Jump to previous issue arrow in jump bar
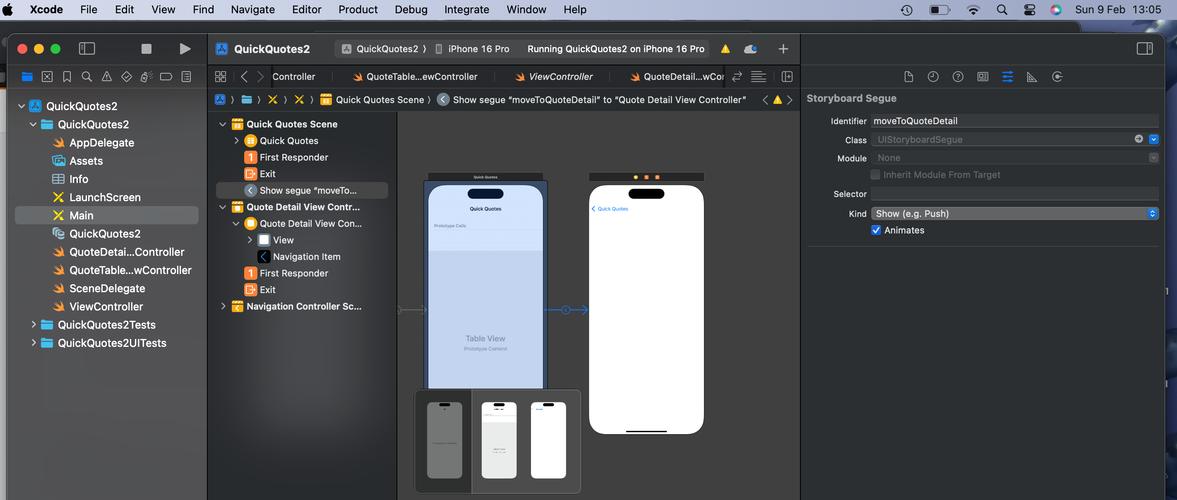 [x=765, y=100]
